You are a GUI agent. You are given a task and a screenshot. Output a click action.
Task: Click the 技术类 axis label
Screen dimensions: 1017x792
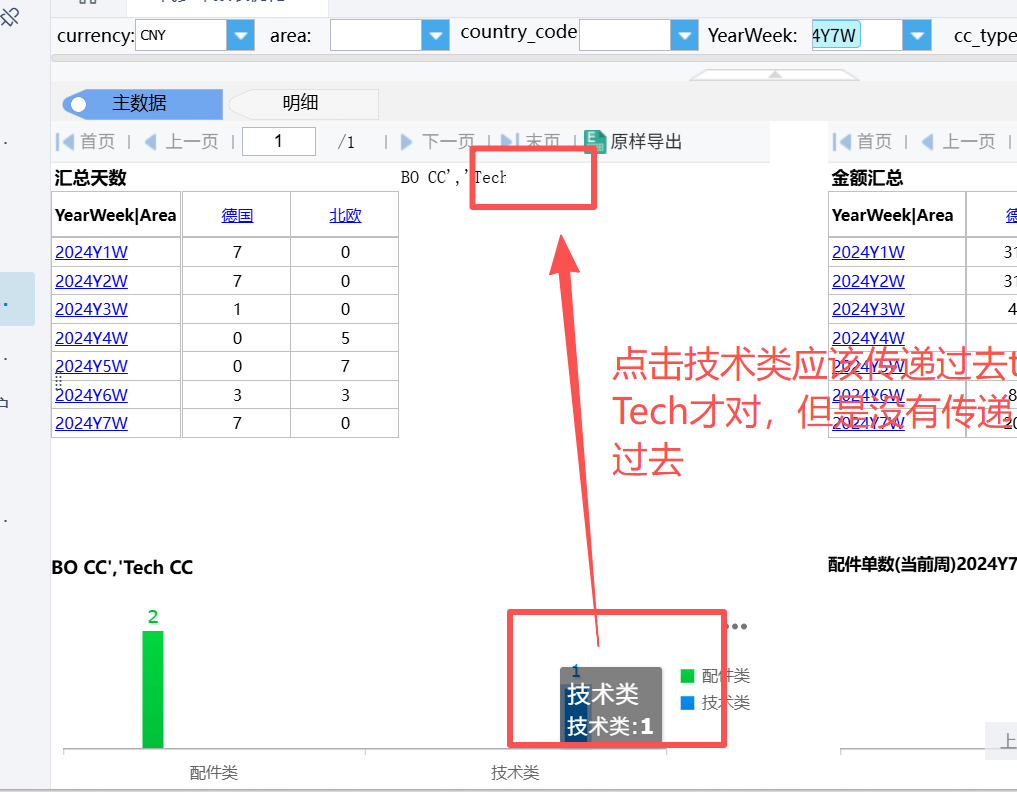tap(515, 773)
